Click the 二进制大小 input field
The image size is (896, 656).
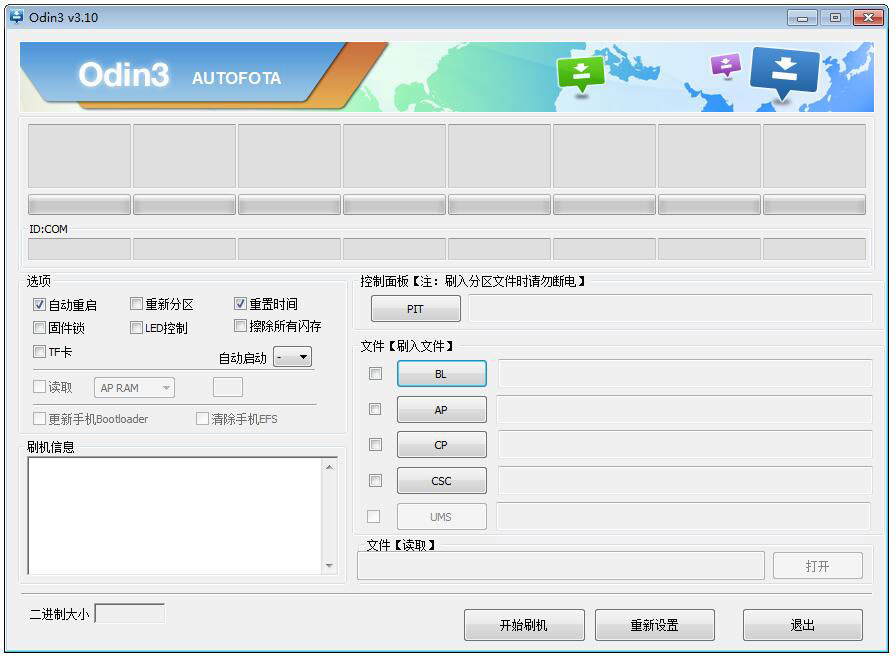[130, 613]
